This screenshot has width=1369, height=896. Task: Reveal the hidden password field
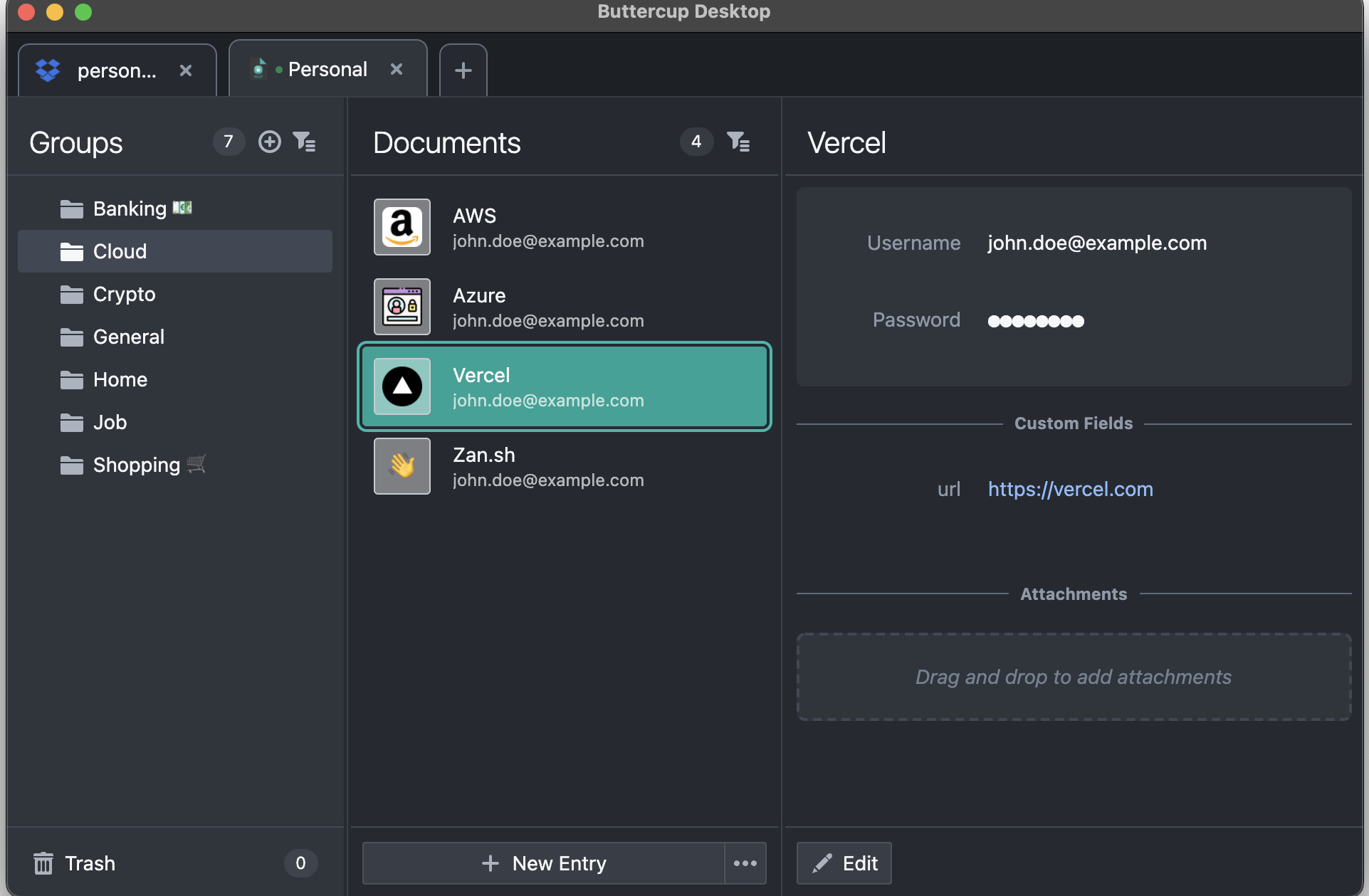point(1035,321)
